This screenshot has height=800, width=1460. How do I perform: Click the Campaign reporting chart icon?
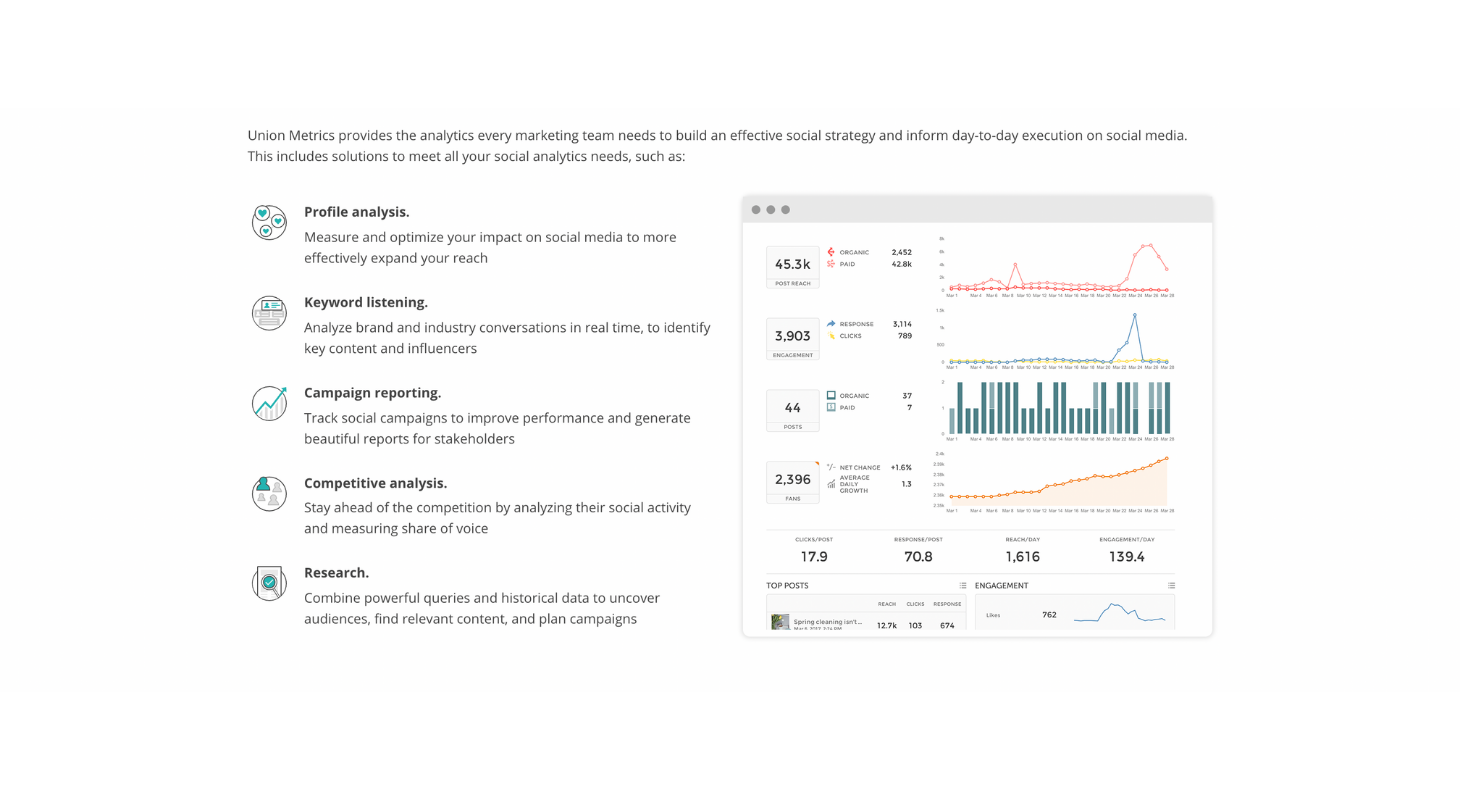[269, 403]
